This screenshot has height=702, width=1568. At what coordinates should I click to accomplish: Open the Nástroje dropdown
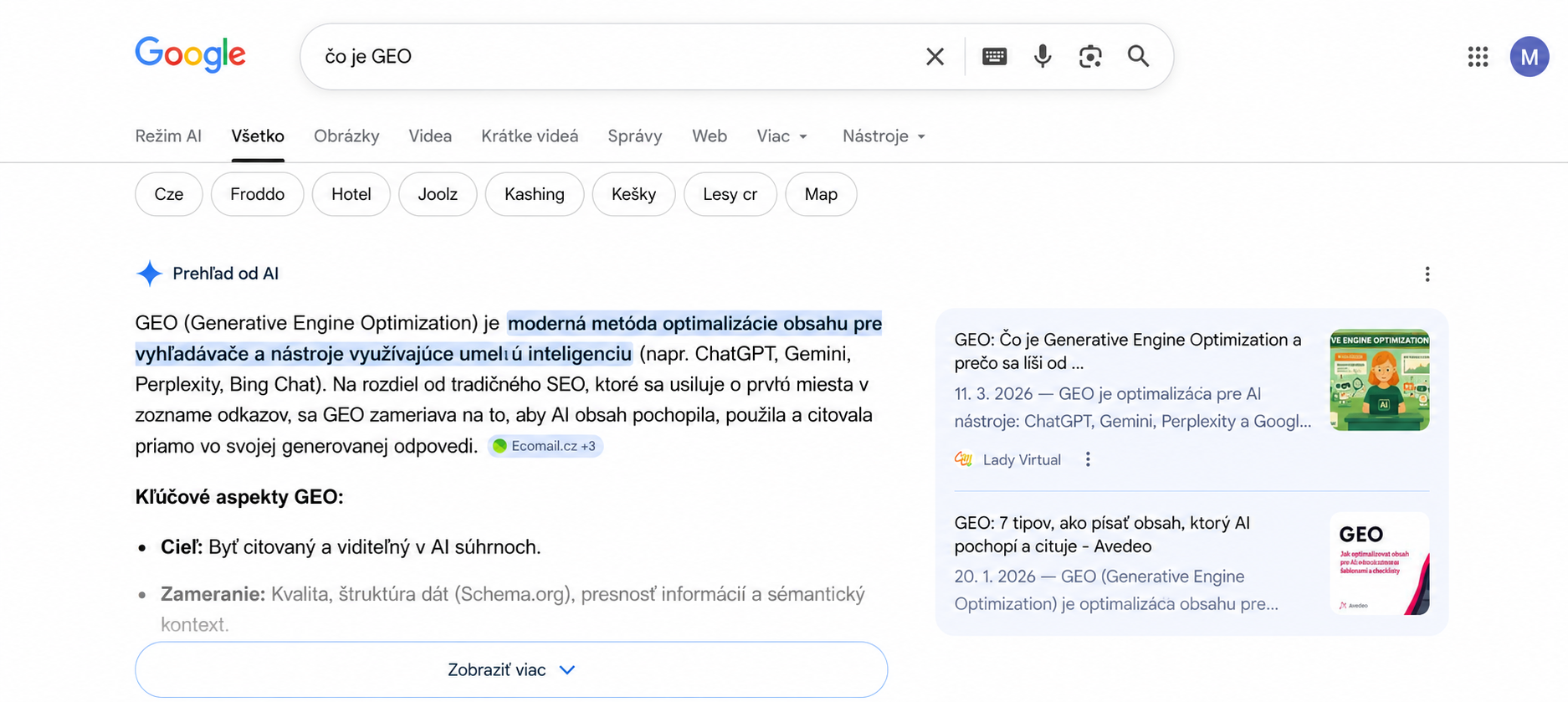[x=884, y=136]
